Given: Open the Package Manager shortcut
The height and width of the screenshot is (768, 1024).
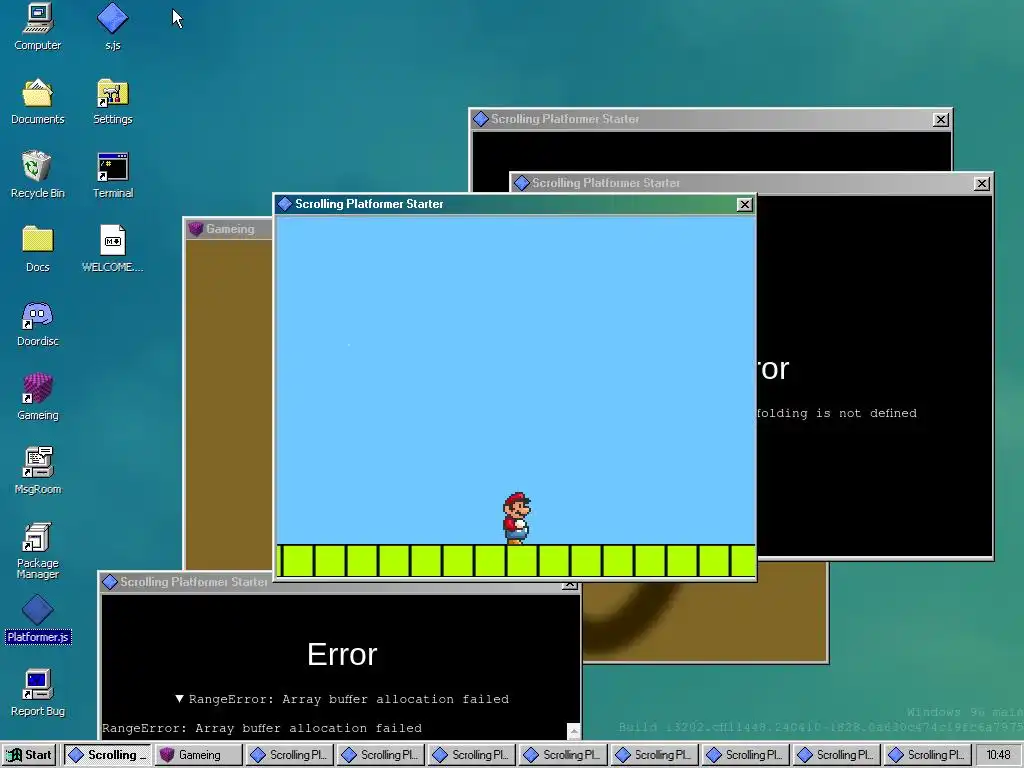Looking at the screenshot, I should pos(37,551).
